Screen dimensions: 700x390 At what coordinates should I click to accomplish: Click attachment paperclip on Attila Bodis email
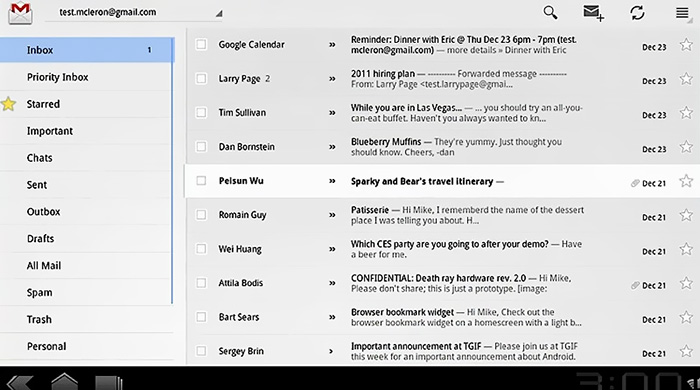(x=635, y=286)
